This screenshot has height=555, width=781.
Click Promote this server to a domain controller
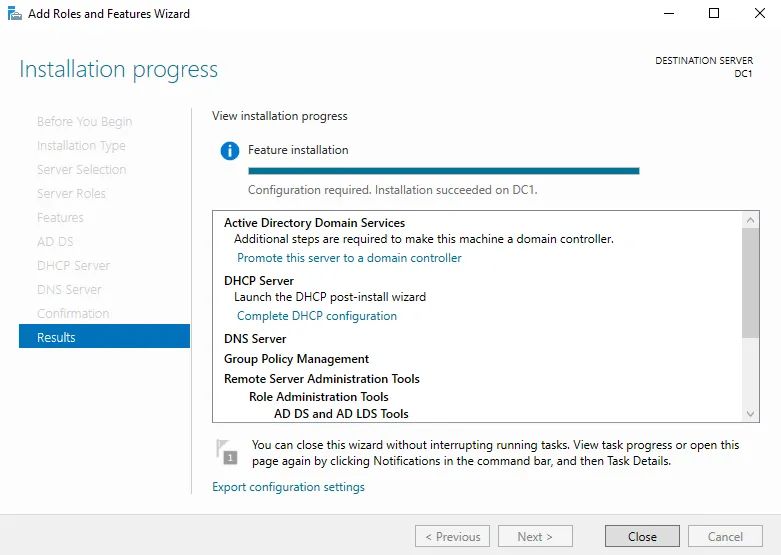click(349, 258)
